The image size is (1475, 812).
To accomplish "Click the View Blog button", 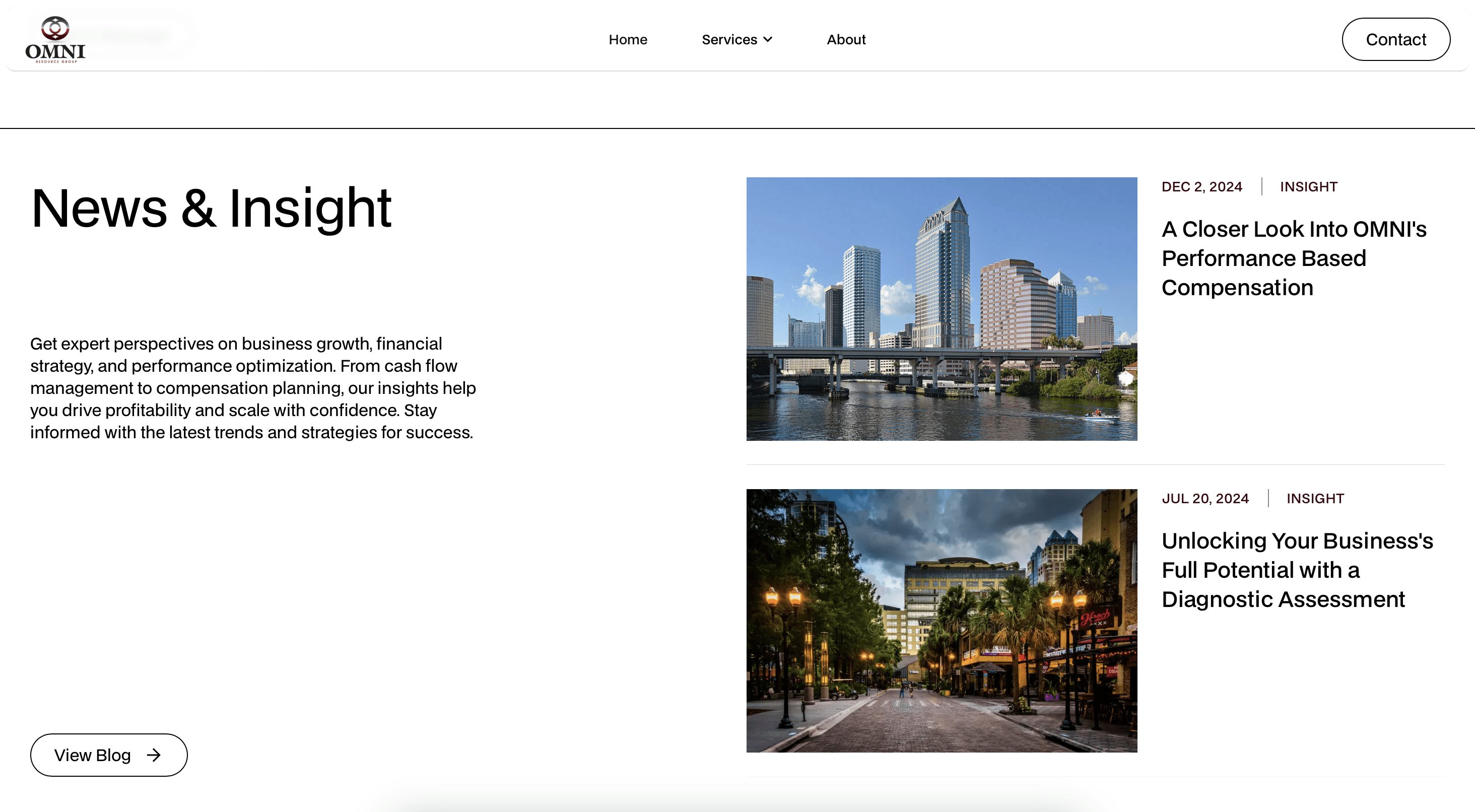I will [x=109, y=755].
